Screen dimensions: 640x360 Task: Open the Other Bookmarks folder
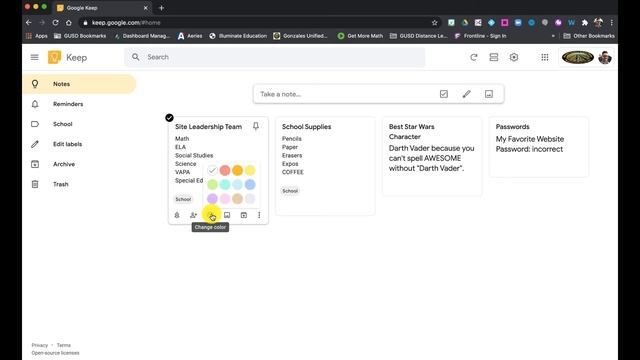(x=589, y=36)
